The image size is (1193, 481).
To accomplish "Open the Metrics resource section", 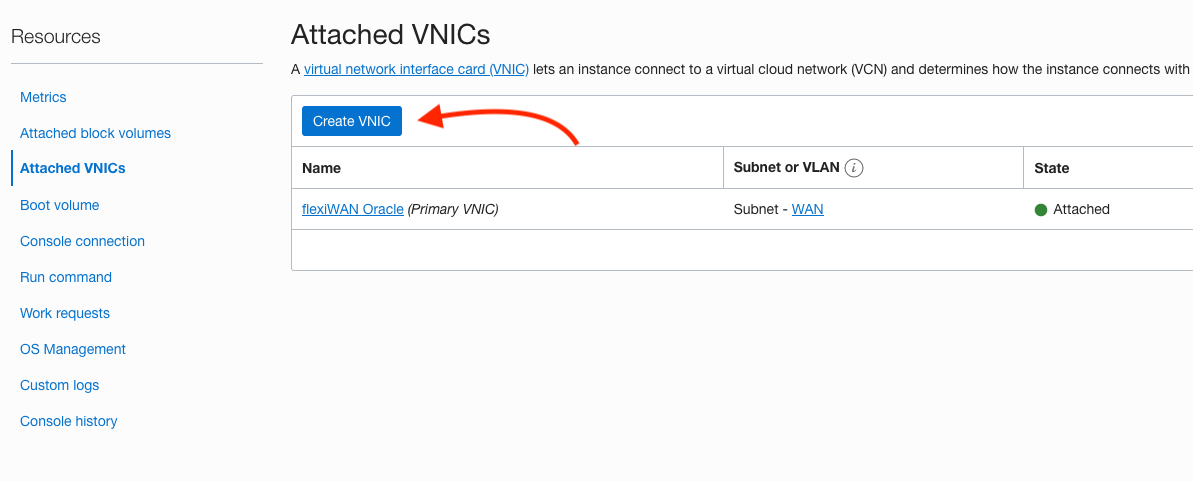I will 43,97.
